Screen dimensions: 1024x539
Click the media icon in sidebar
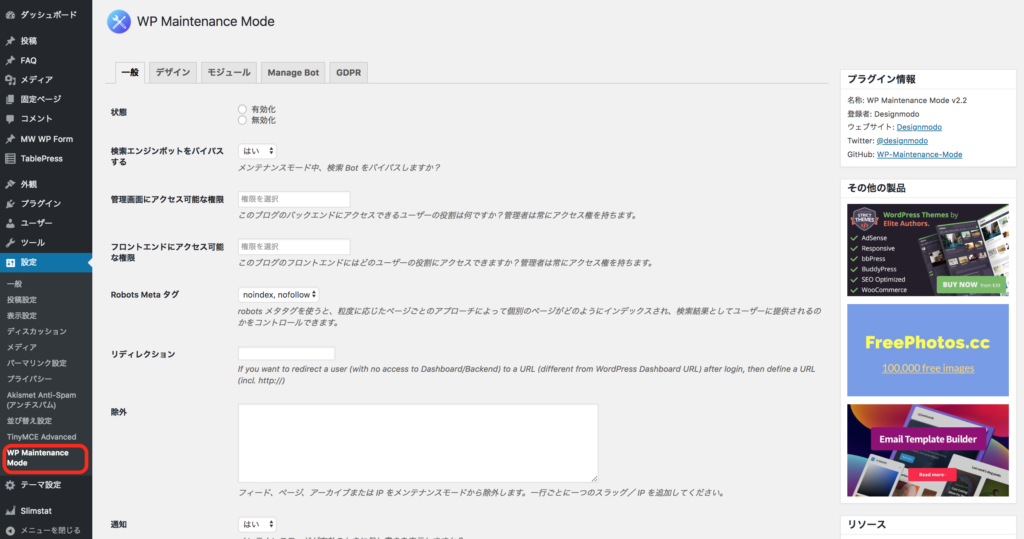coord(10,80)
